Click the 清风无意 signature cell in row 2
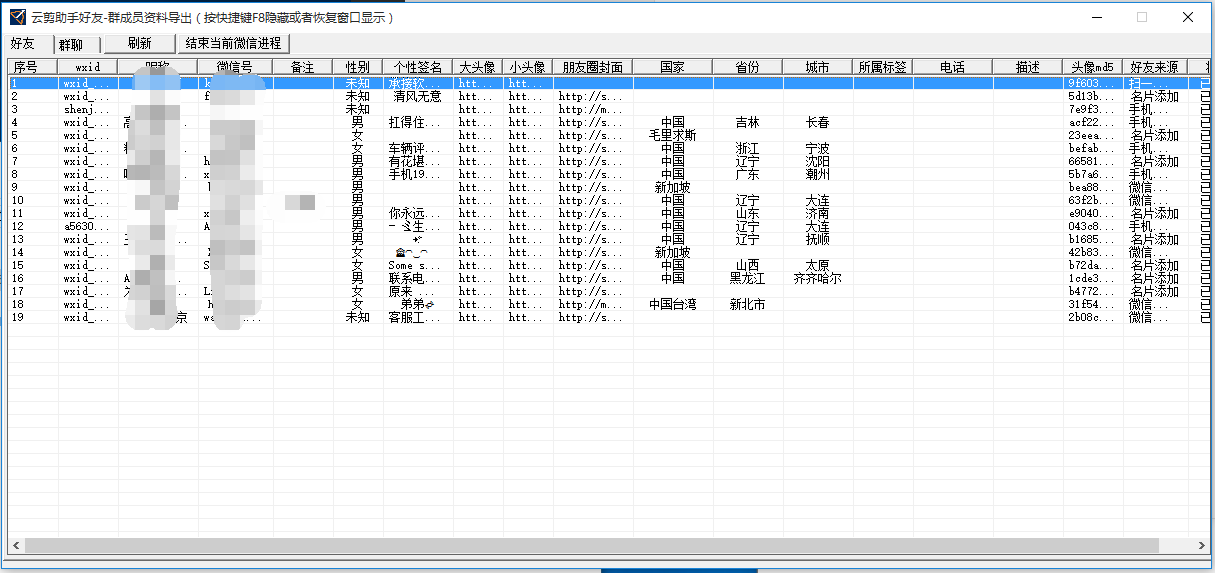Viewport: 1215px width, 573px height. click(417, 97)
